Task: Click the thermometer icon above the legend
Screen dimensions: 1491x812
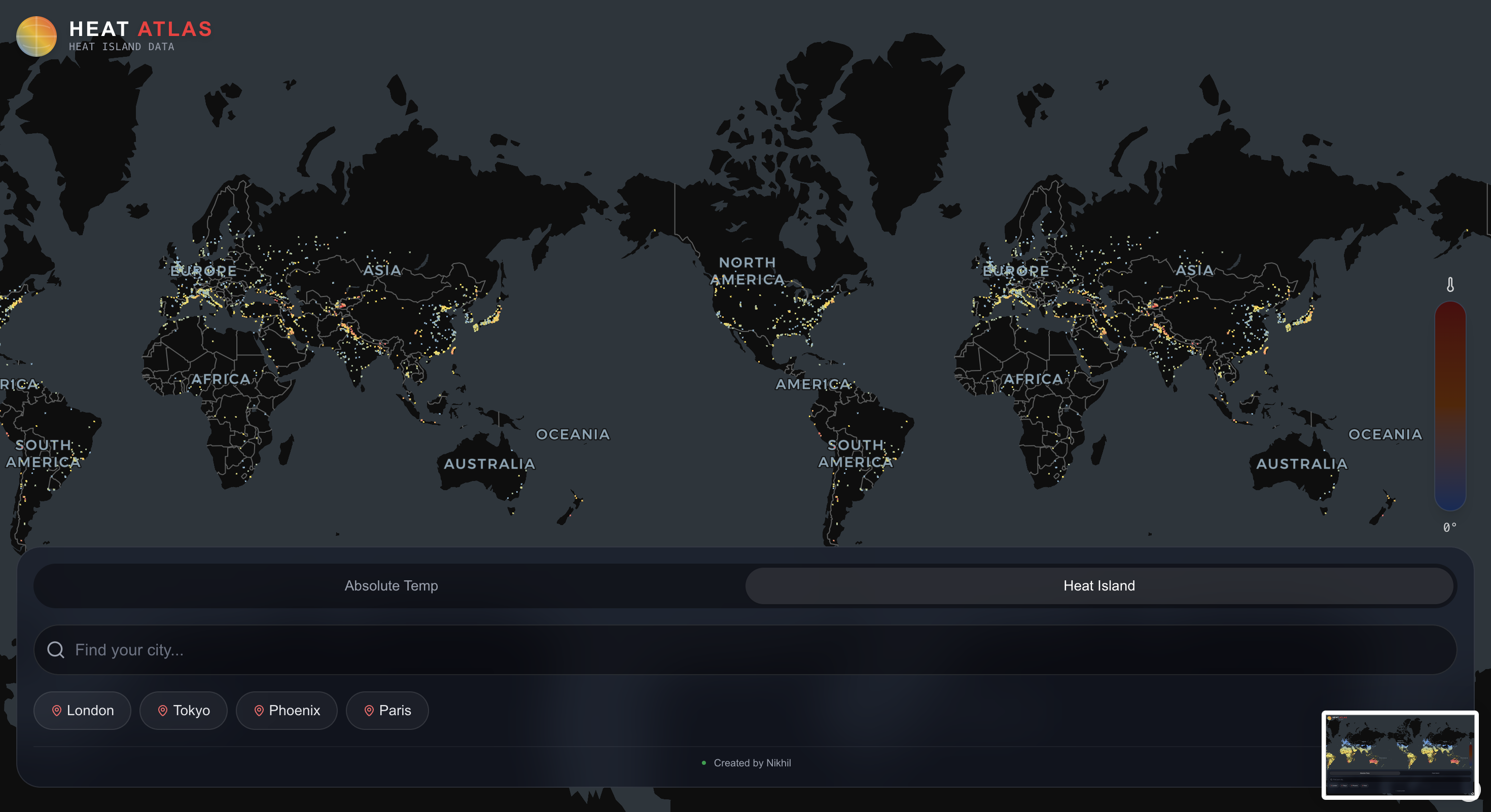Action: coord(1450,284)
